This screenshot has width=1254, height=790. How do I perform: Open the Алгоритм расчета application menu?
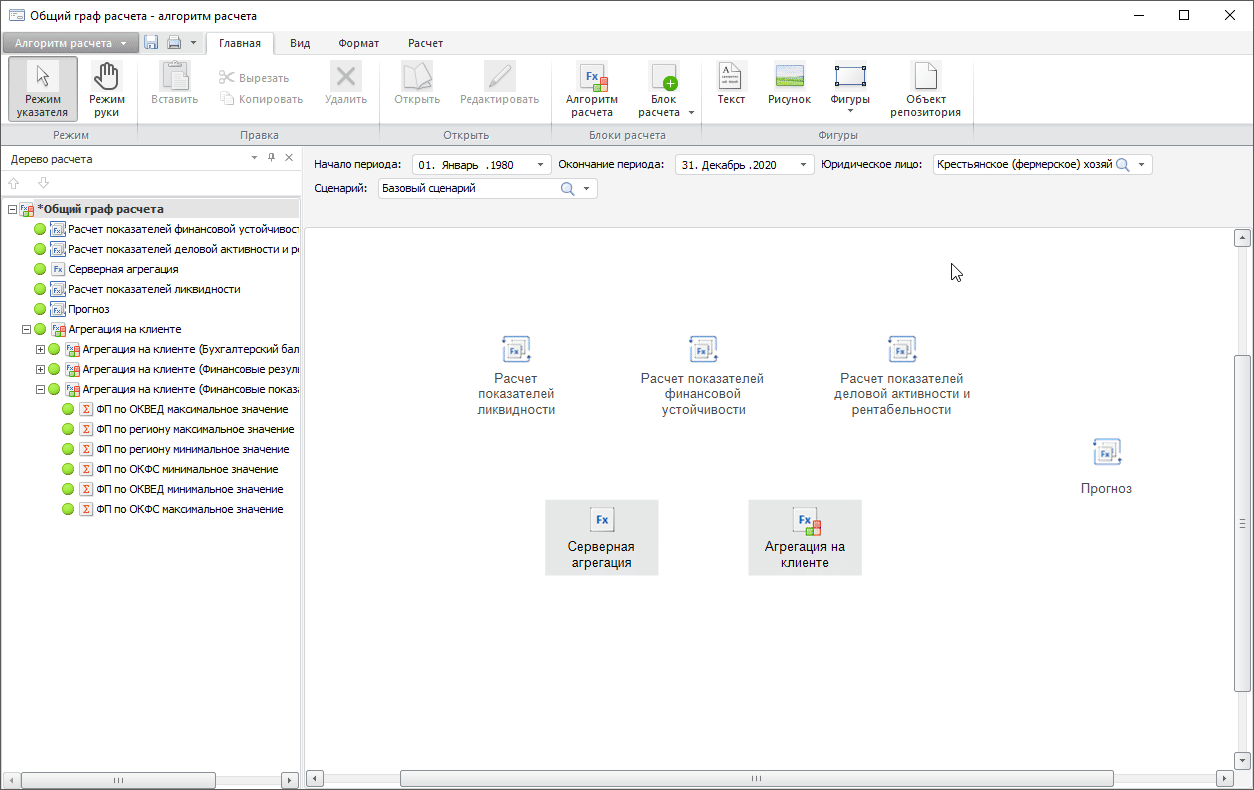point(70,43)
